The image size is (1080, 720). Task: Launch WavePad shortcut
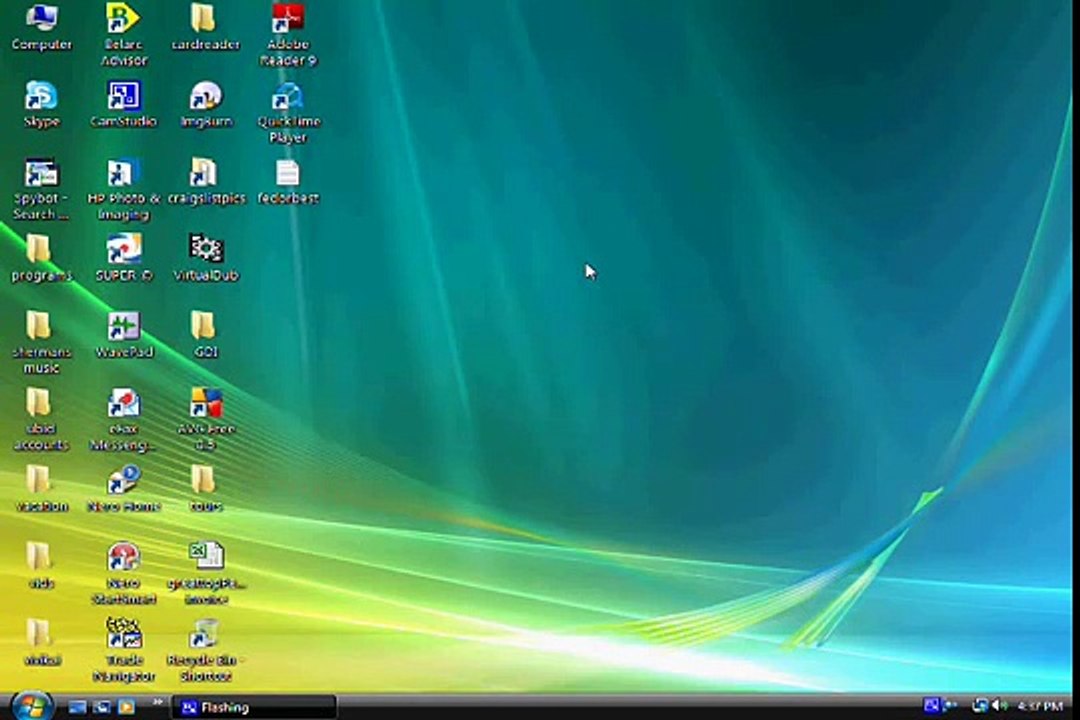point(123,336)
